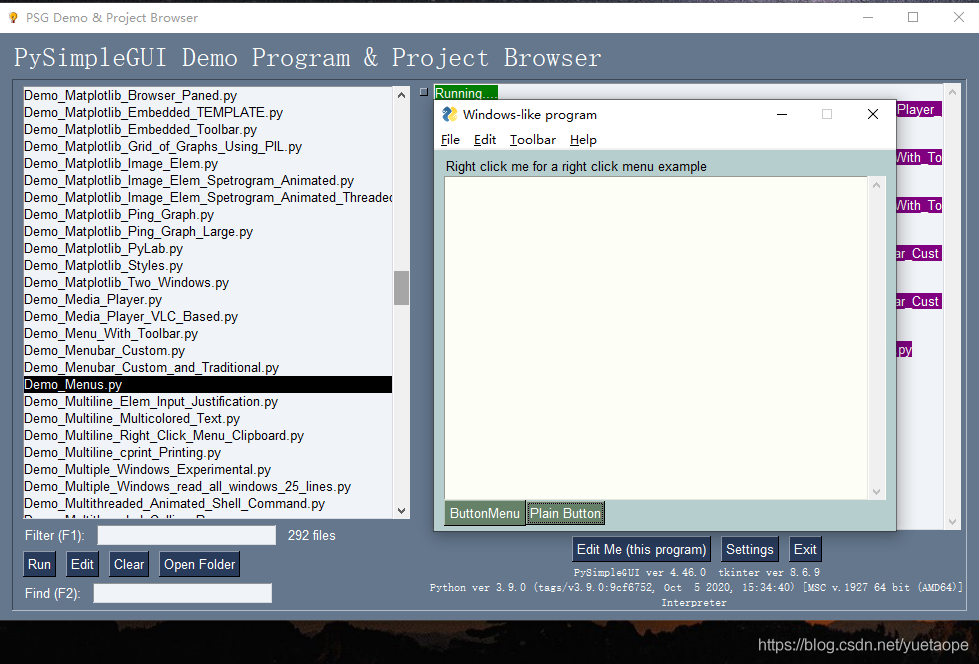Click the green Running... status text
Screen dimensions: 979x664
[466, 93]
